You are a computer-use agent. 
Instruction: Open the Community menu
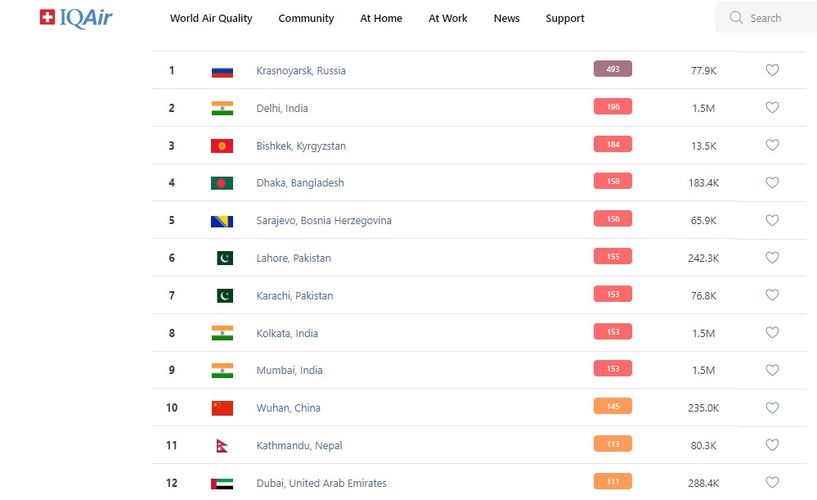pyautogui.click(x=306, y=18)
